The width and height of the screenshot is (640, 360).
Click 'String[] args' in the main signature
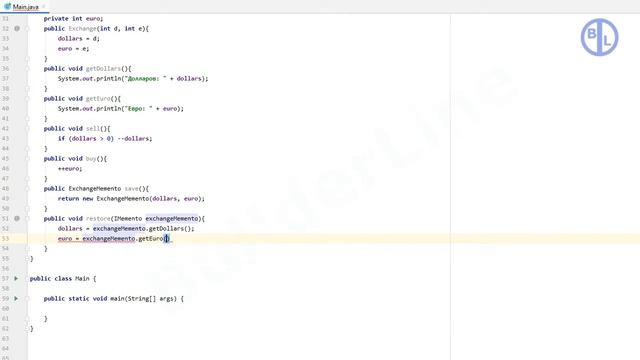(x=151, y=298)
